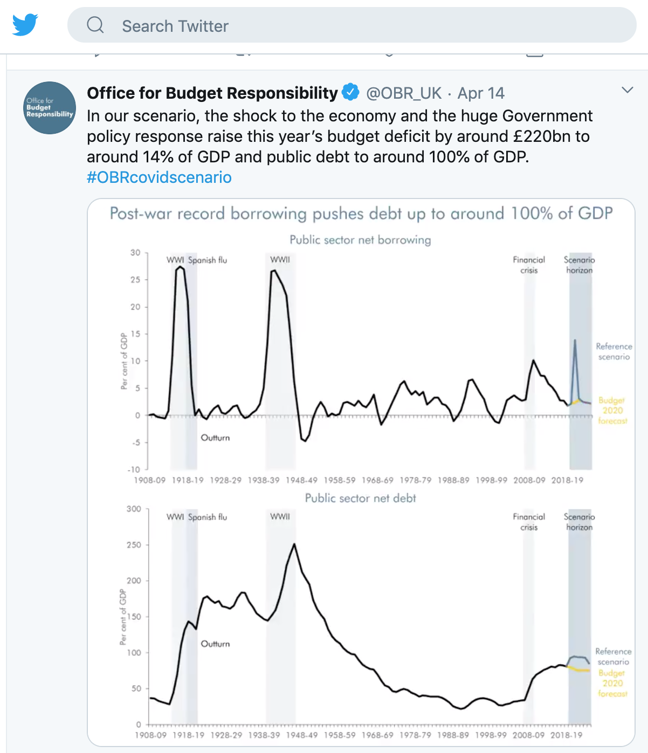Click the Spanish flu label in the net debt chart
Image resolution: width=648 pixels, height=753 pixels.
(208, 517)
